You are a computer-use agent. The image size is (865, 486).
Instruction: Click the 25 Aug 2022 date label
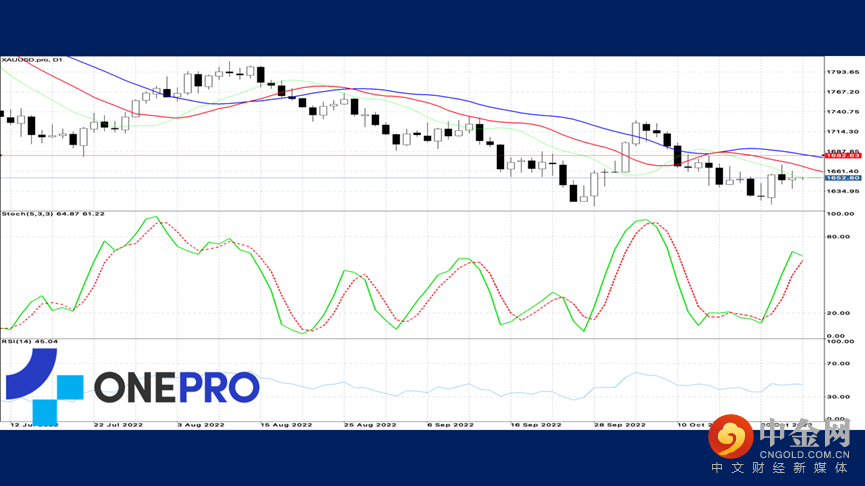[x=370, y=425]
